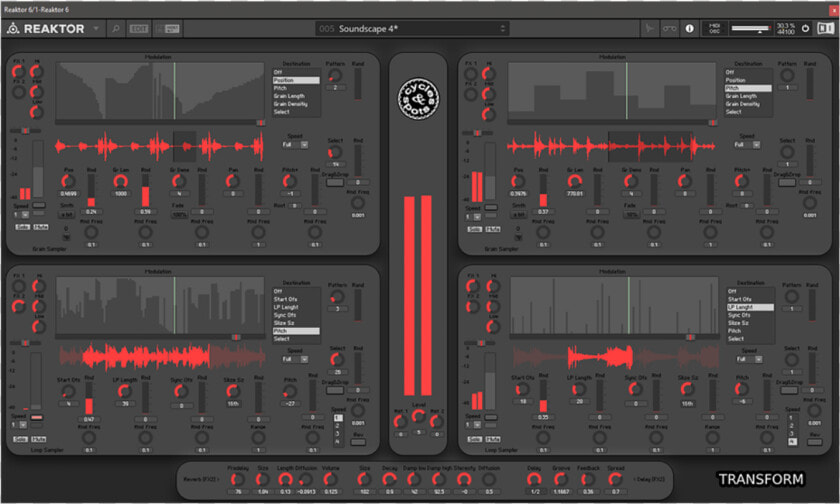Click Ret. 1 knob in center strip
The height and width of the screenshot is (504, 840).
[x=400, y=422]
